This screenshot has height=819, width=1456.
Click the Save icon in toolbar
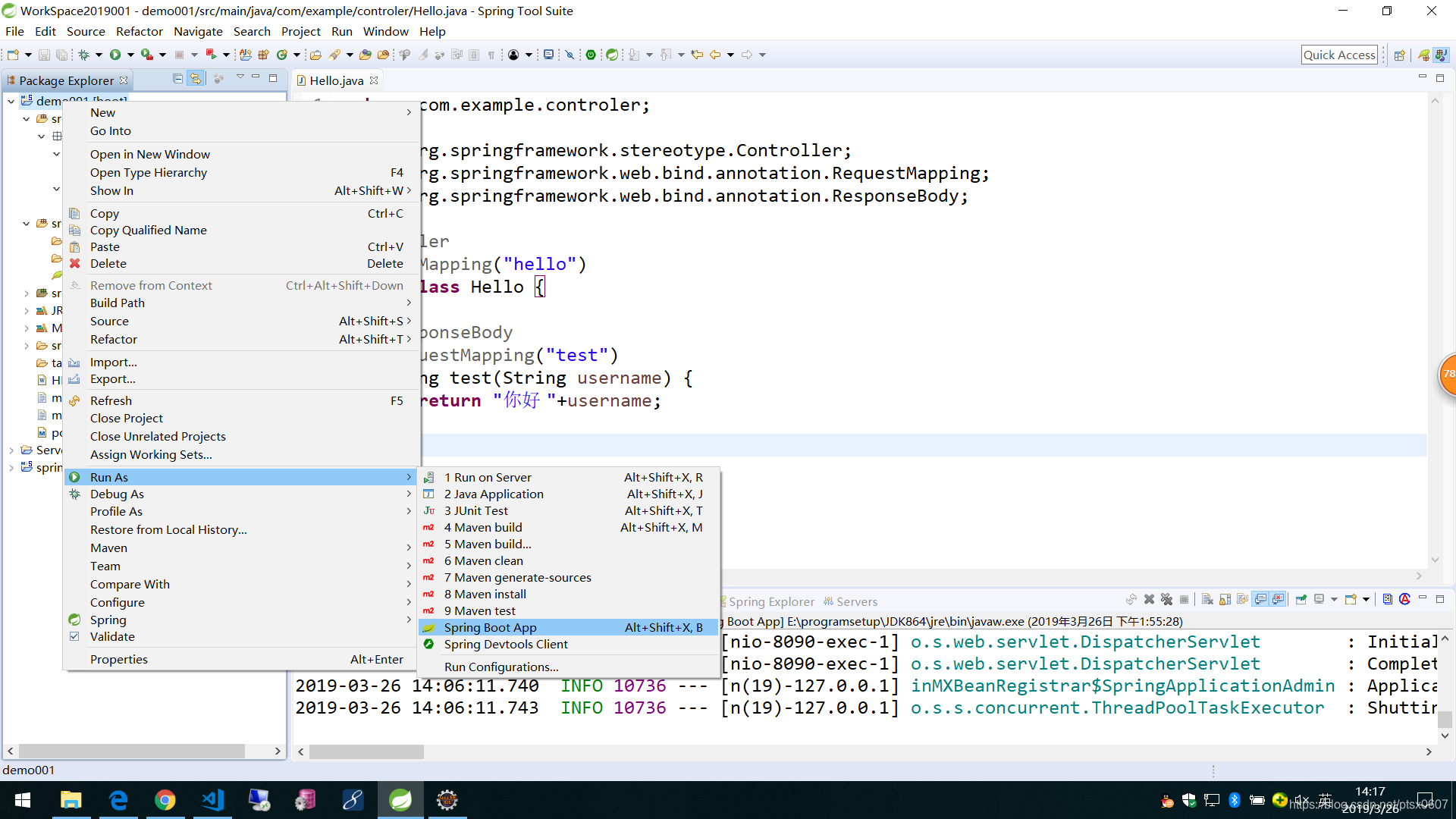[x=44, y=55]
